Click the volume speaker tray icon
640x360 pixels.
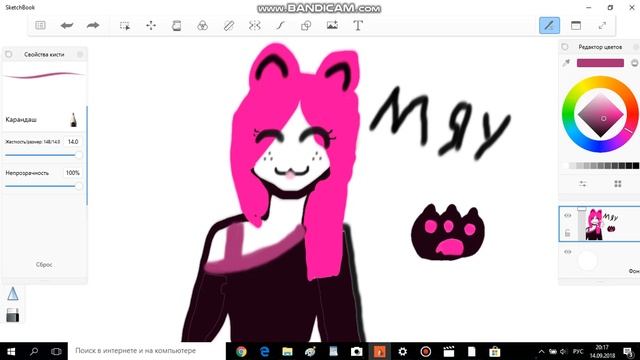(x=564, y=351)
